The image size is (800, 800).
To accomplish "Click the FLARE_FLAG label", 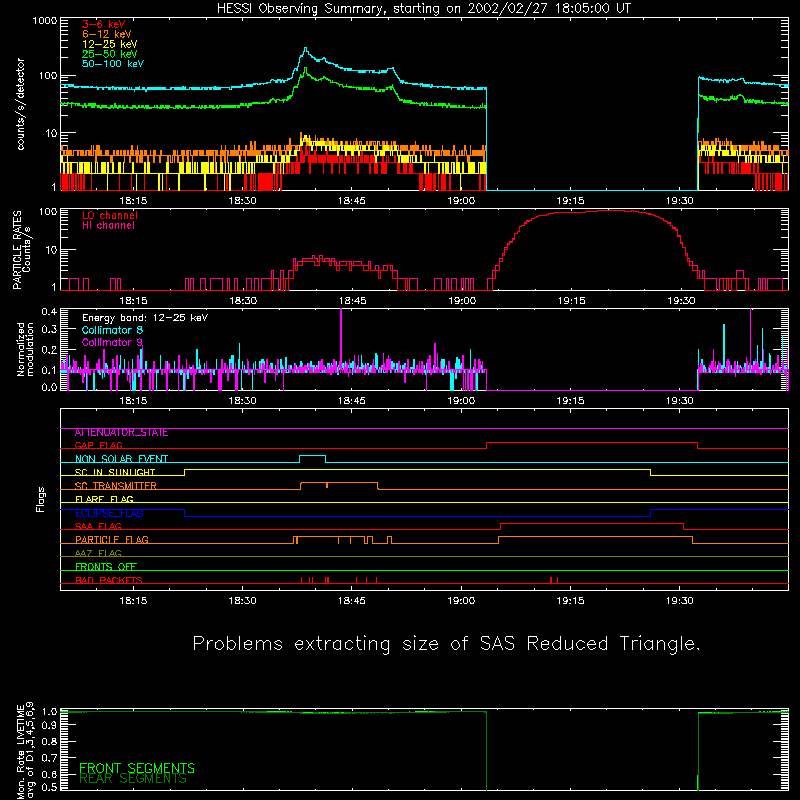I will coord(104,499).
